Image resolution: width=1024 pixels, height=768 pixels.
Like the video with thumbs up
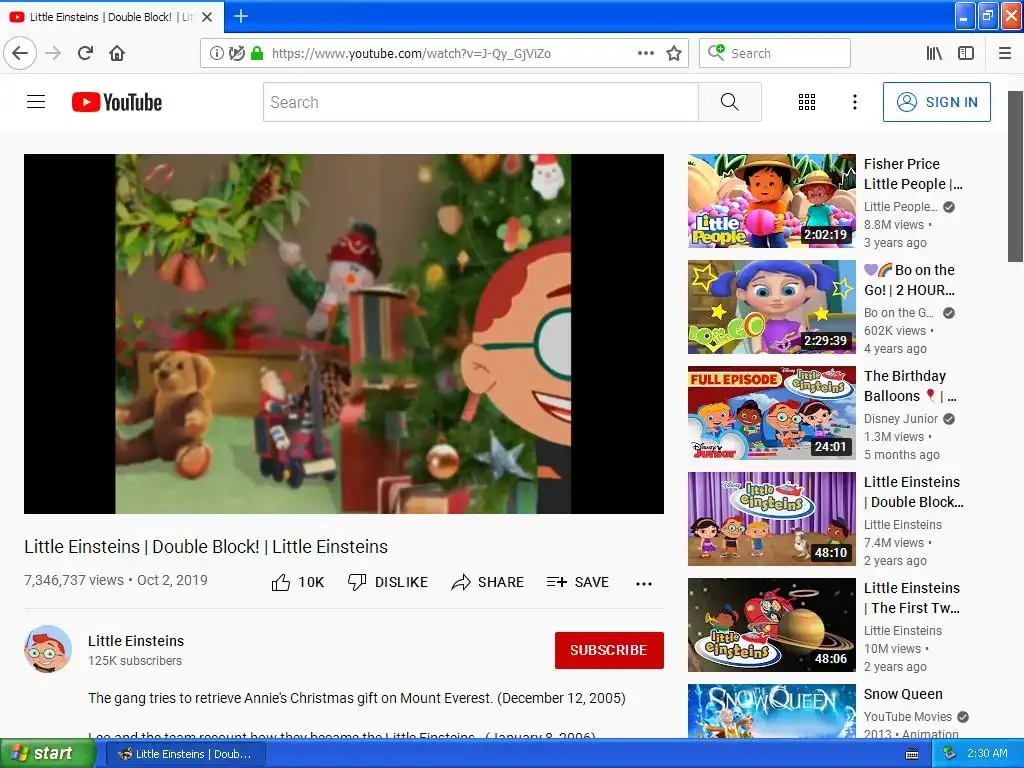pyautogui.click(x=298, y=582)
